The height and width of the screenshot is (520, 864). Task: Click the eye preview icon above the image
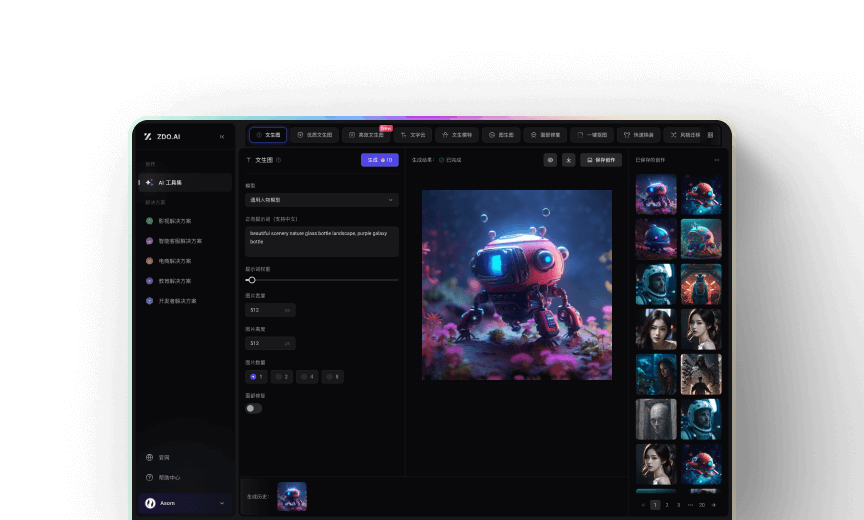[x=550, y=160]
